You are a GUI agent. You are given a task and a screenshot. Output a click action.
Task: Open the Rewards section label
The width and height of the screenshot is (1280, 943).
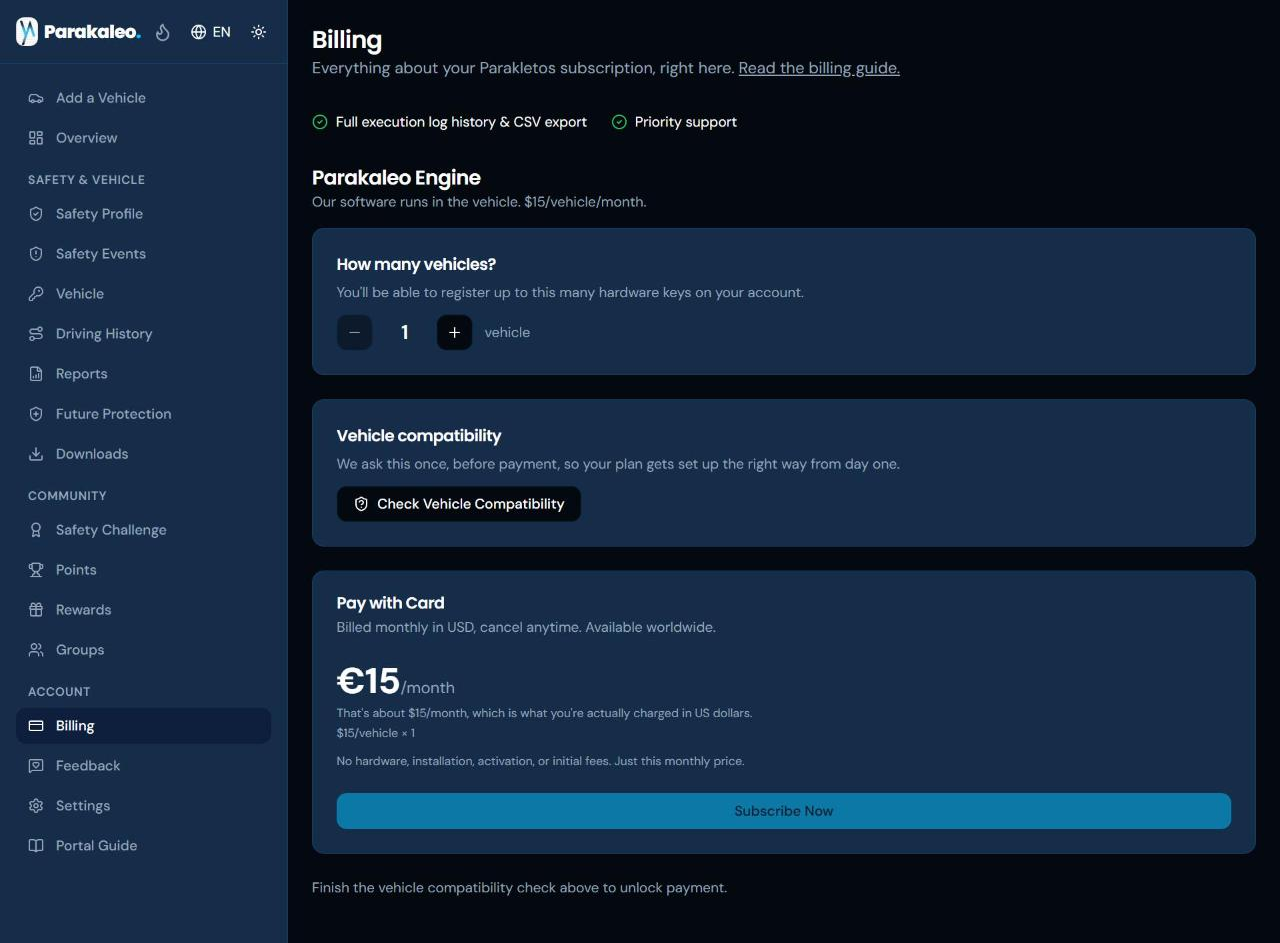[83, 610]
